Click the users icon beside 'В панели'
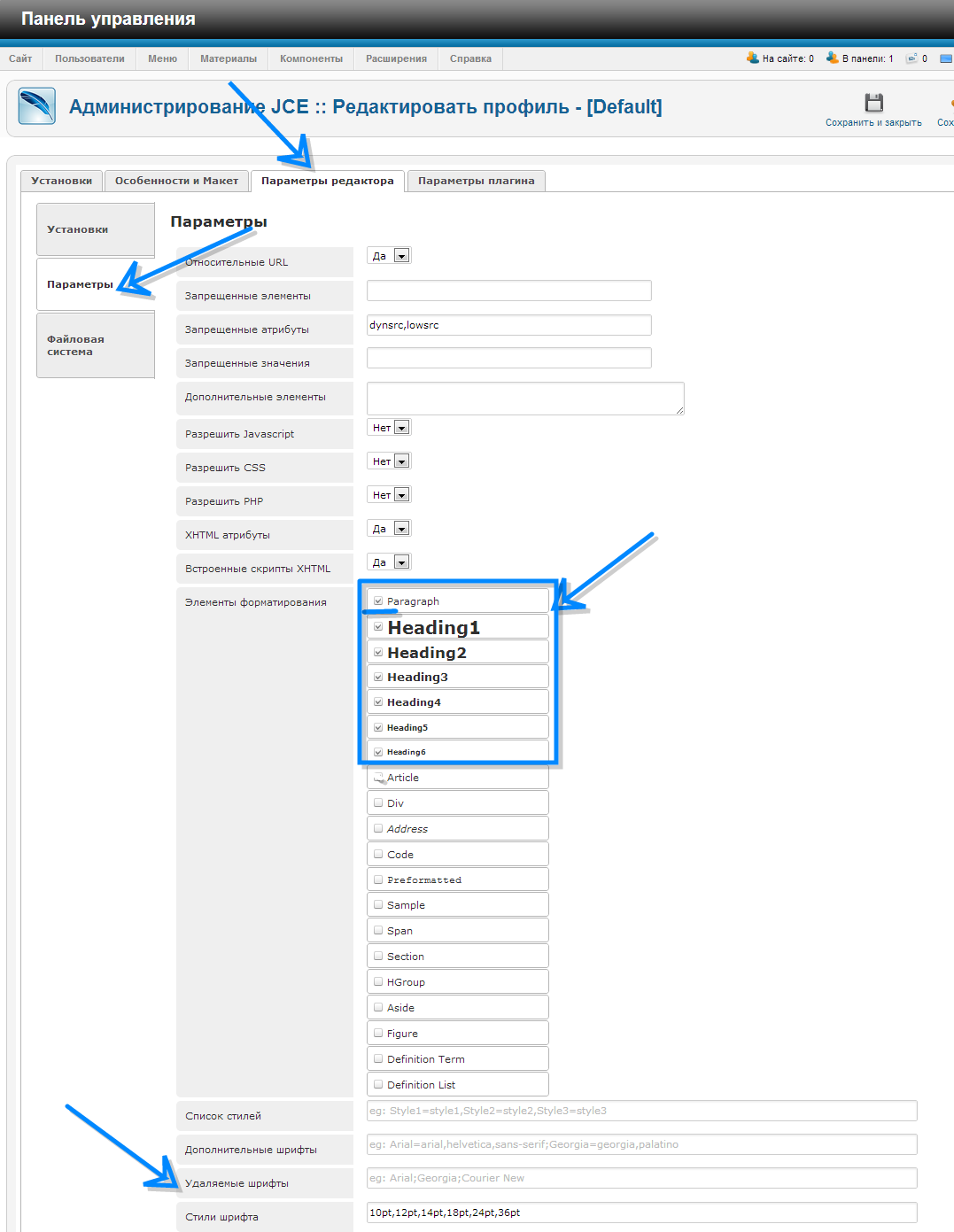Viewport: 954px width, 1232px height. point(832,58)
